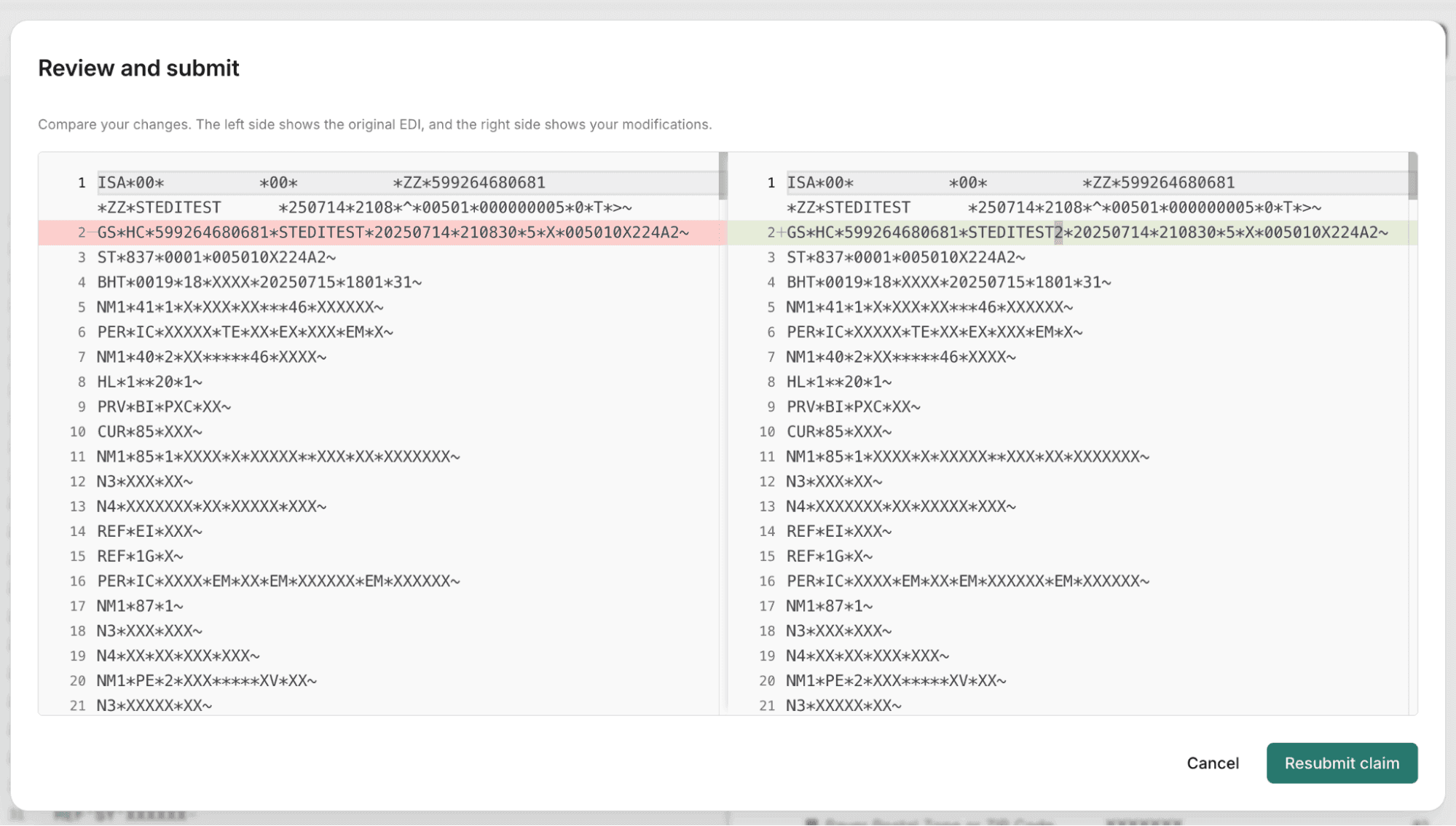Click the CUR*85*XXX line in left pane
This screenshot has height=826, width=1456.
pyautogui.click(x=149, y=431)
